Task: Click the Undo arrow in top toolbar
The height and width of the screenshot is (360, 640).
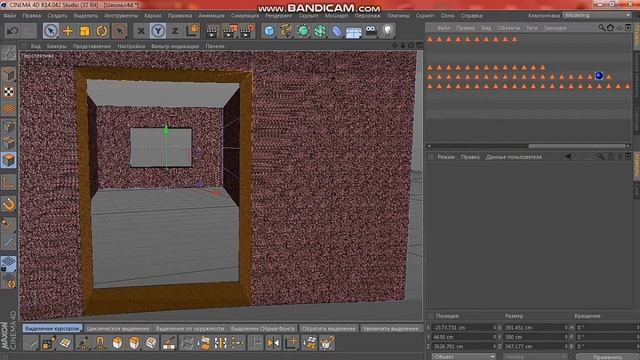Action: (13, 31)
